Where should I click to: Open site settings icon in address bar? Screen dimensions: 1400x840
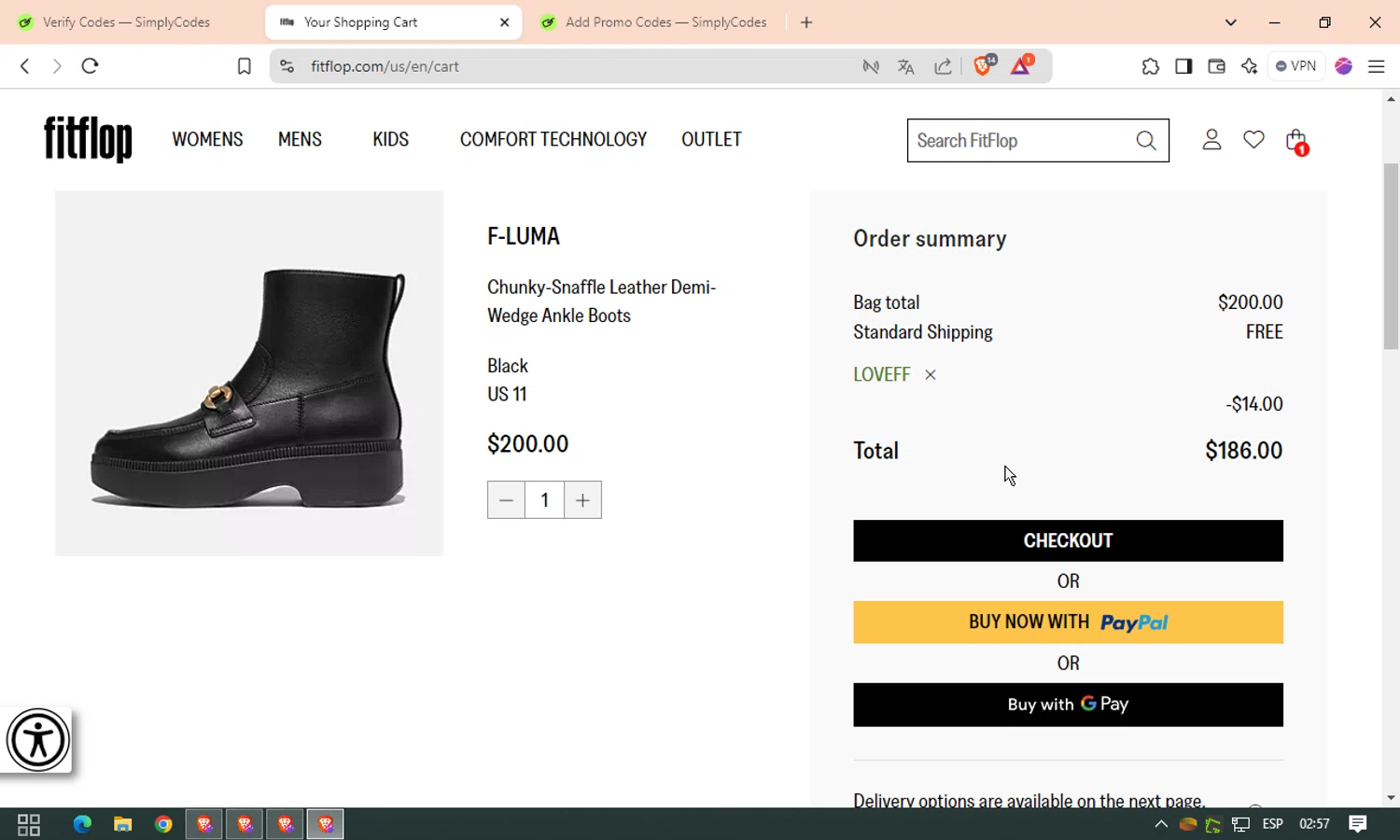pos(287,66)
